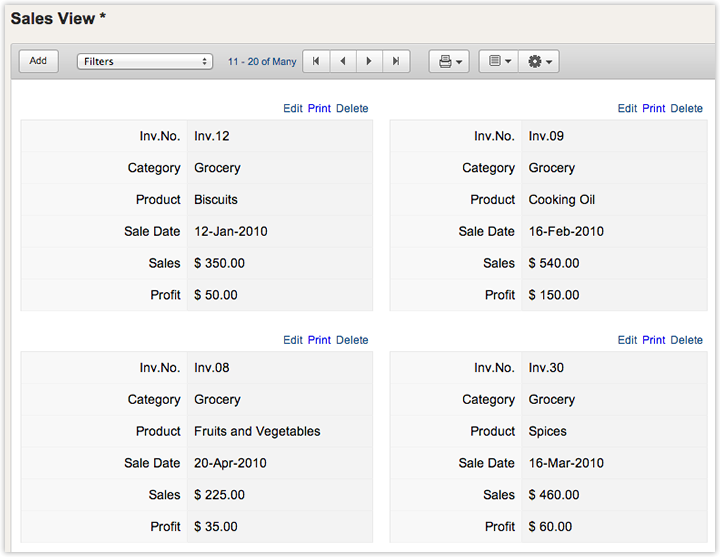Viewport: 720px width, 557px height.
Task: Open the view layout options menu
Action: [499, 61]
